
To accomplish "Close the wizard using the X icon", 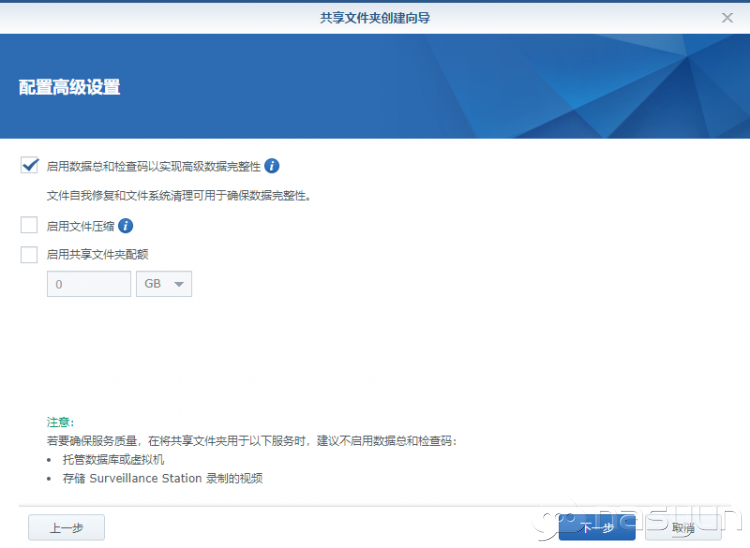I will click(x=727, y=17).
